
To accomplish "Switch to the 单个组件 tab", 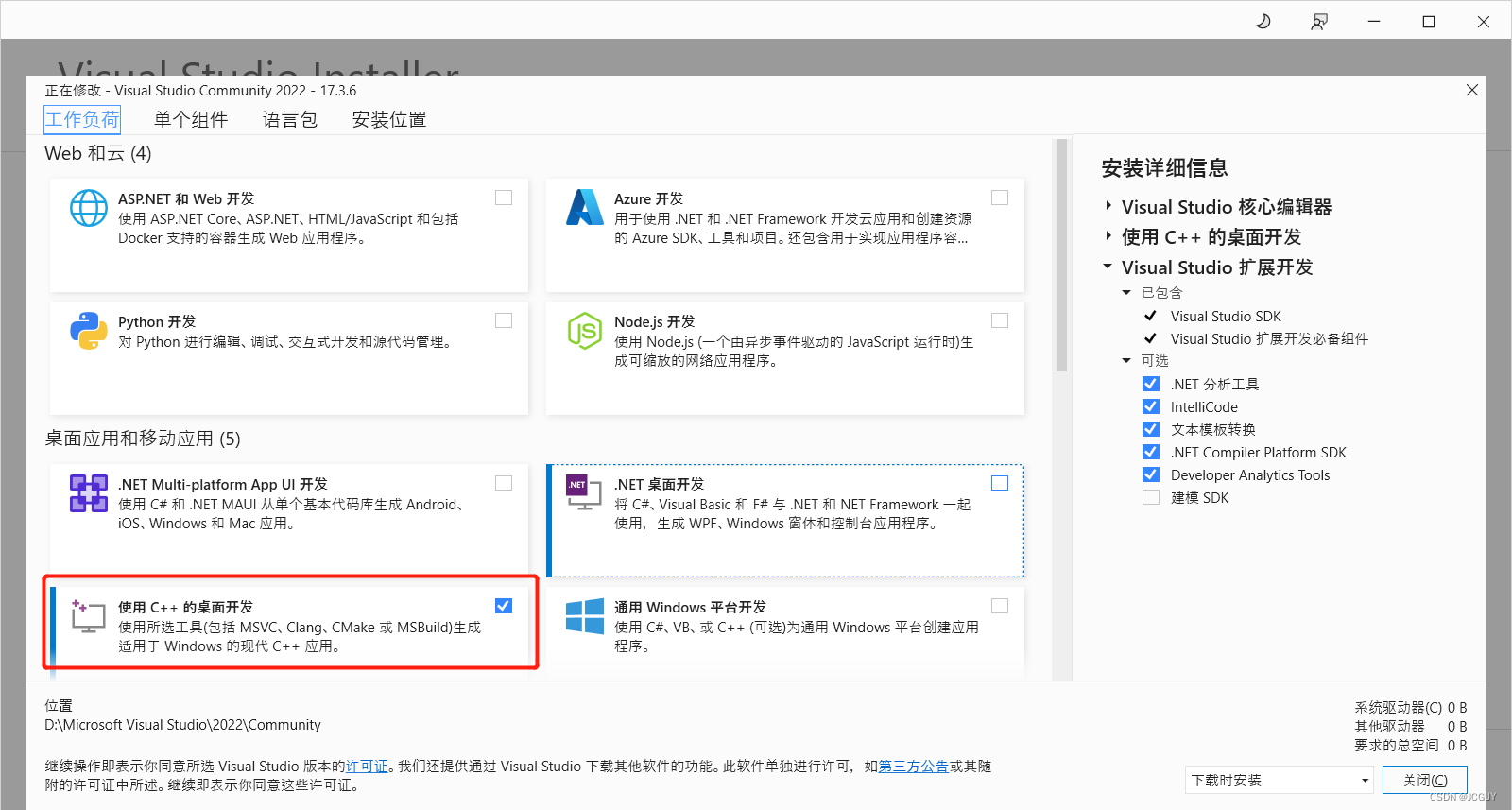I will [191, 119].
